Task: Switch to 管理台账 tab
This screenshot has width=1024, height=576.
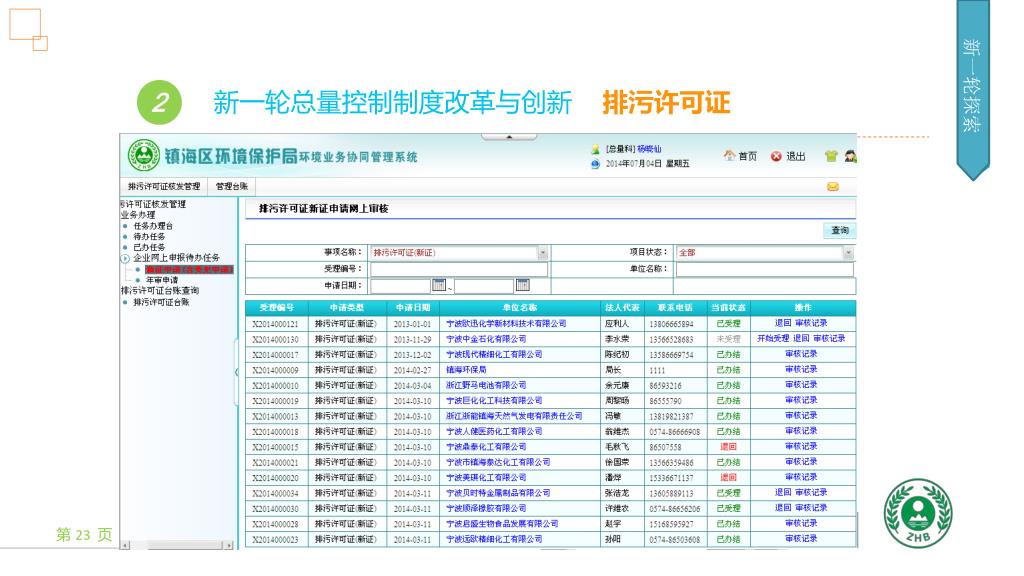Action: pos(232,187)
